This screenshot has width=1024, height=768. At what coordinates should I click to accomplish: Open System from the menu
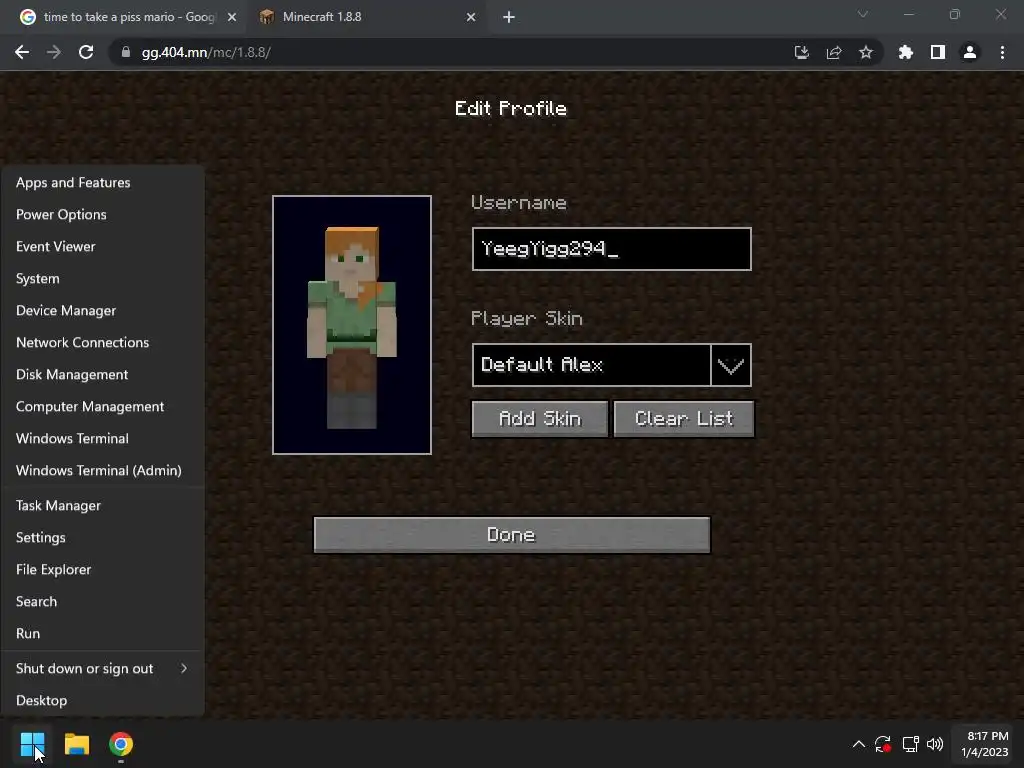tap(103, 278)
